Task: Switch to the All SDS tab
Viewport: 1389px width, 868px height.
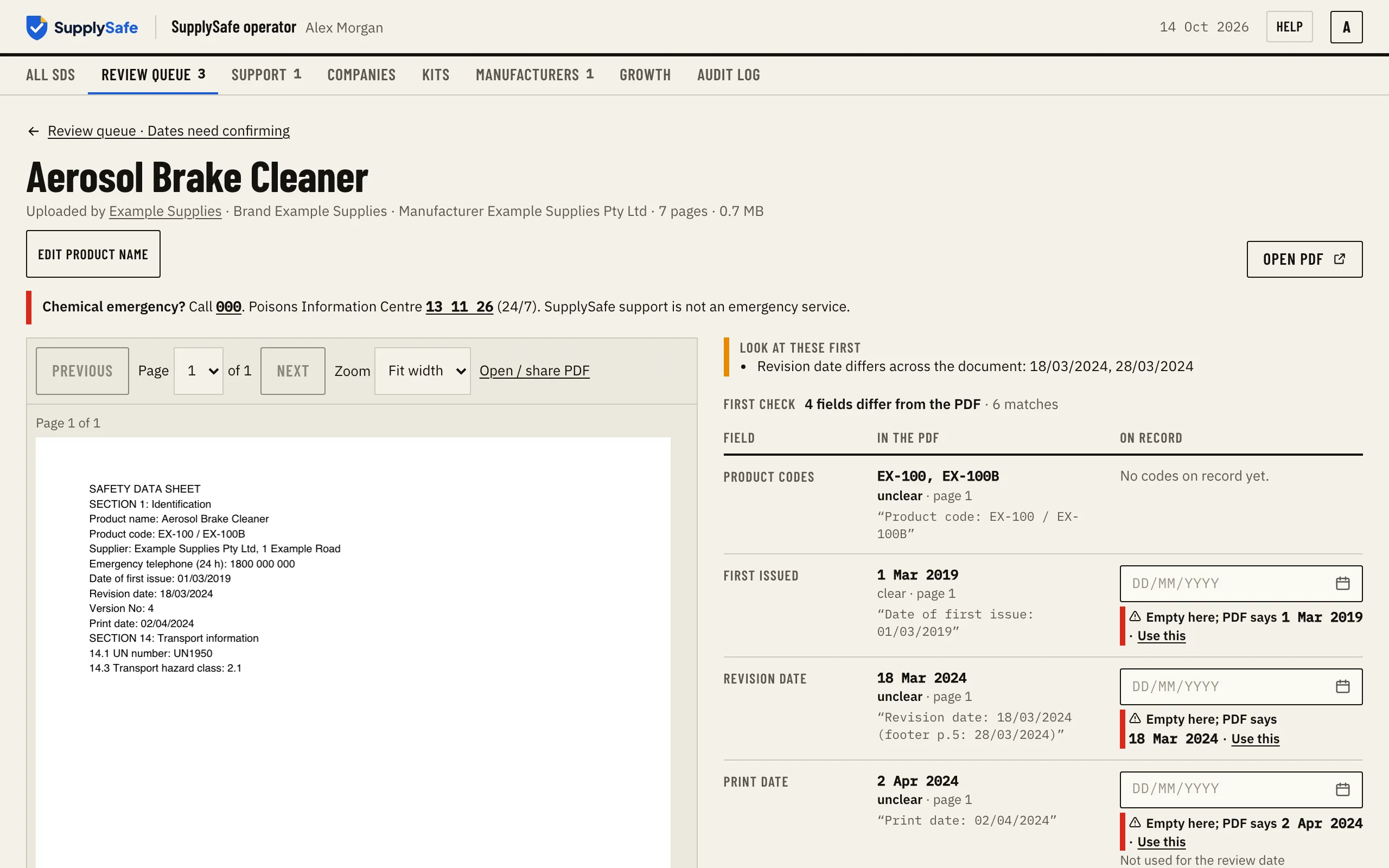Action: point(50,75)
